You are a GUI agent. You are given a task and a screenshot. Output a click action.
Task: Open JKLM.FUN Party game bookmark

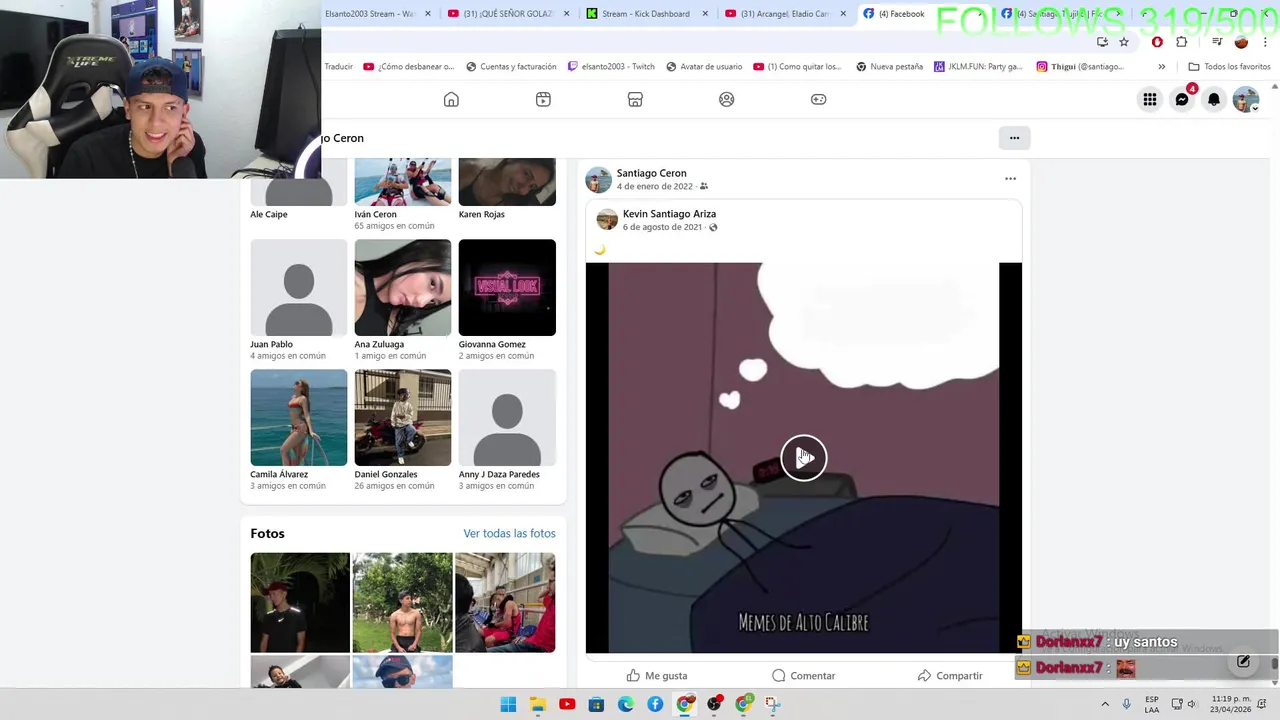[x=978, y=67]
